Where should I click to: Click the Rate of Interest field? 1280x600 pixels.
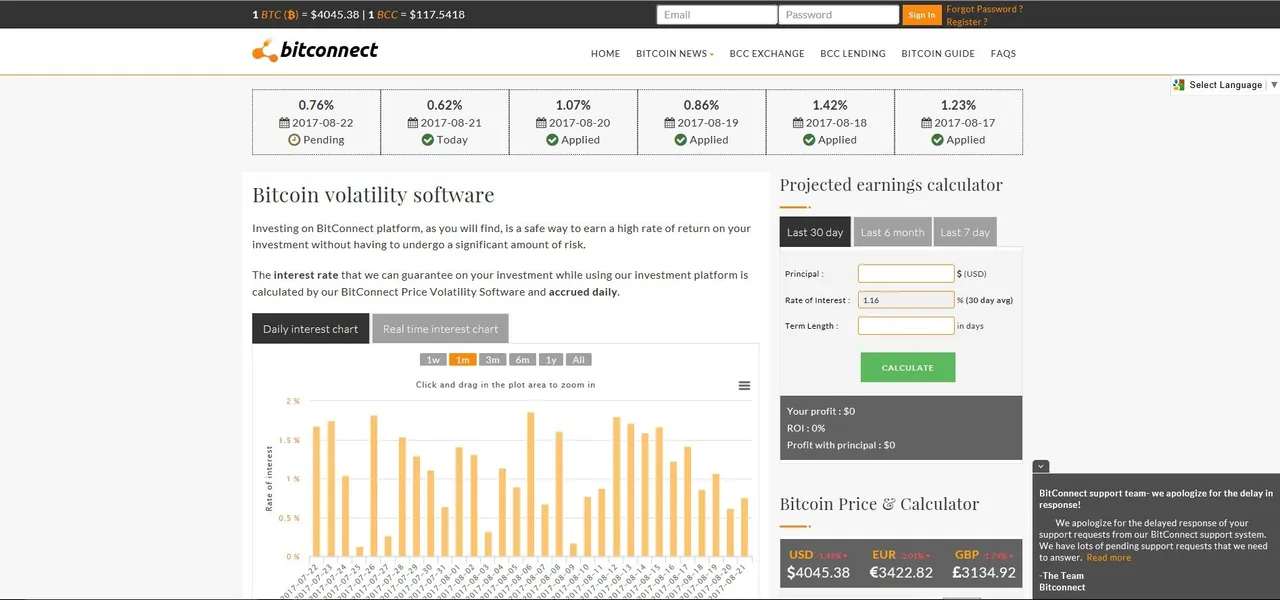[906, 300]
